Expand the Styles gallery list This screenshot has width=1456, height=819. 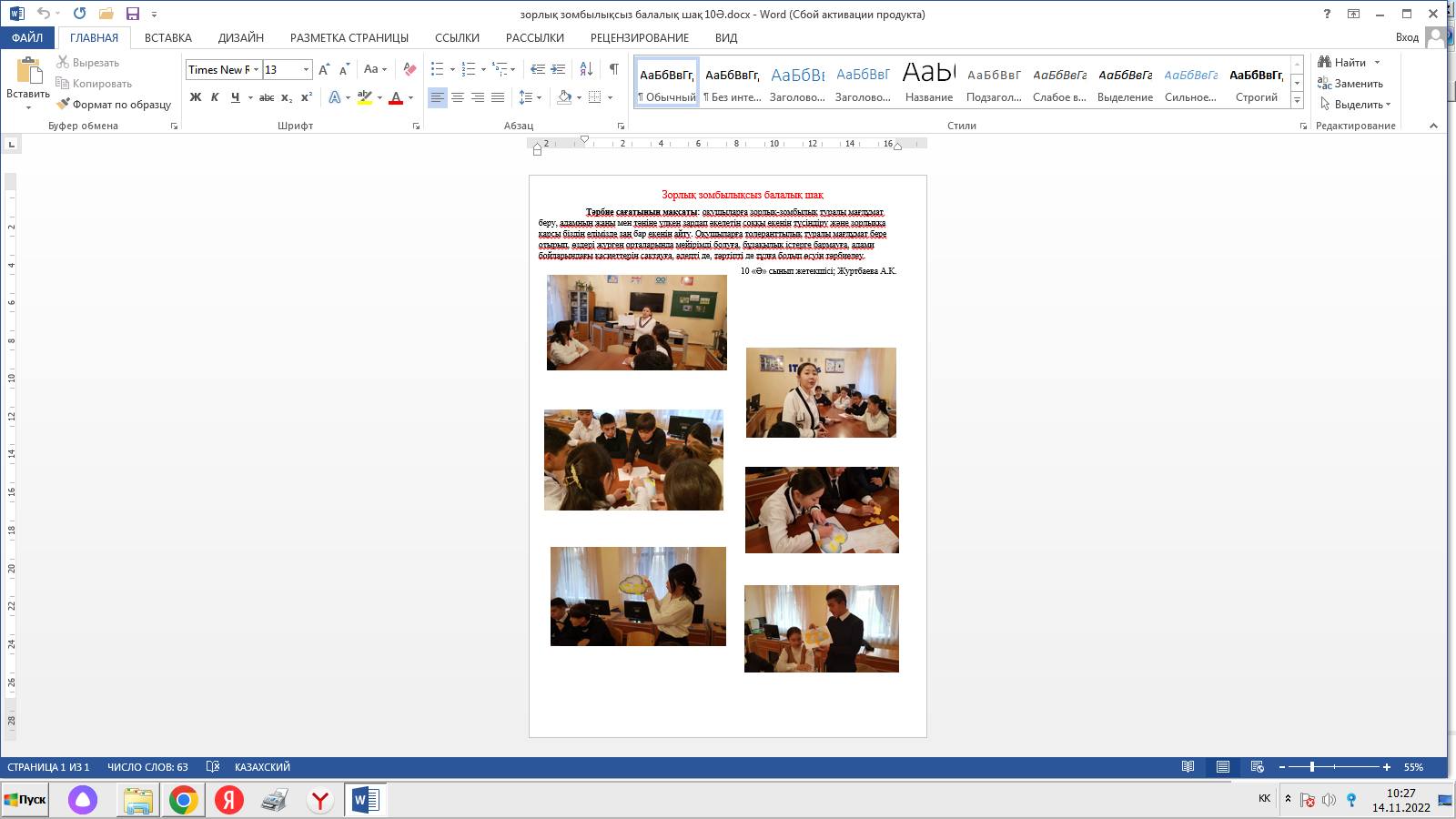(x=1297, y=100)
